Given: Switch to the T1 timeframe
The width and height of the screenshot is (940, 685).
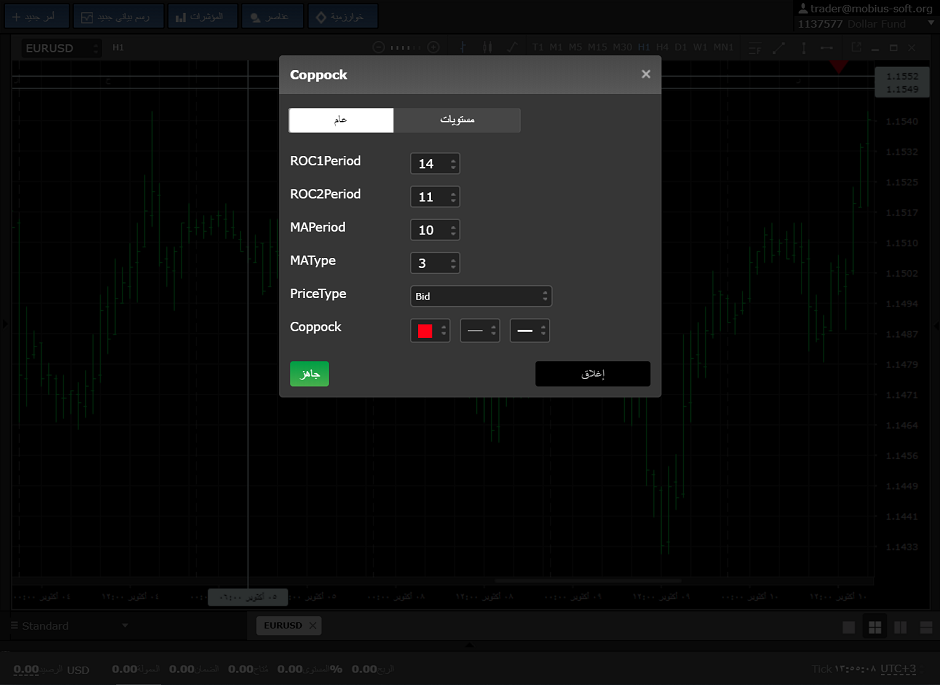Looking at the screenshot, I should (538, 47).
